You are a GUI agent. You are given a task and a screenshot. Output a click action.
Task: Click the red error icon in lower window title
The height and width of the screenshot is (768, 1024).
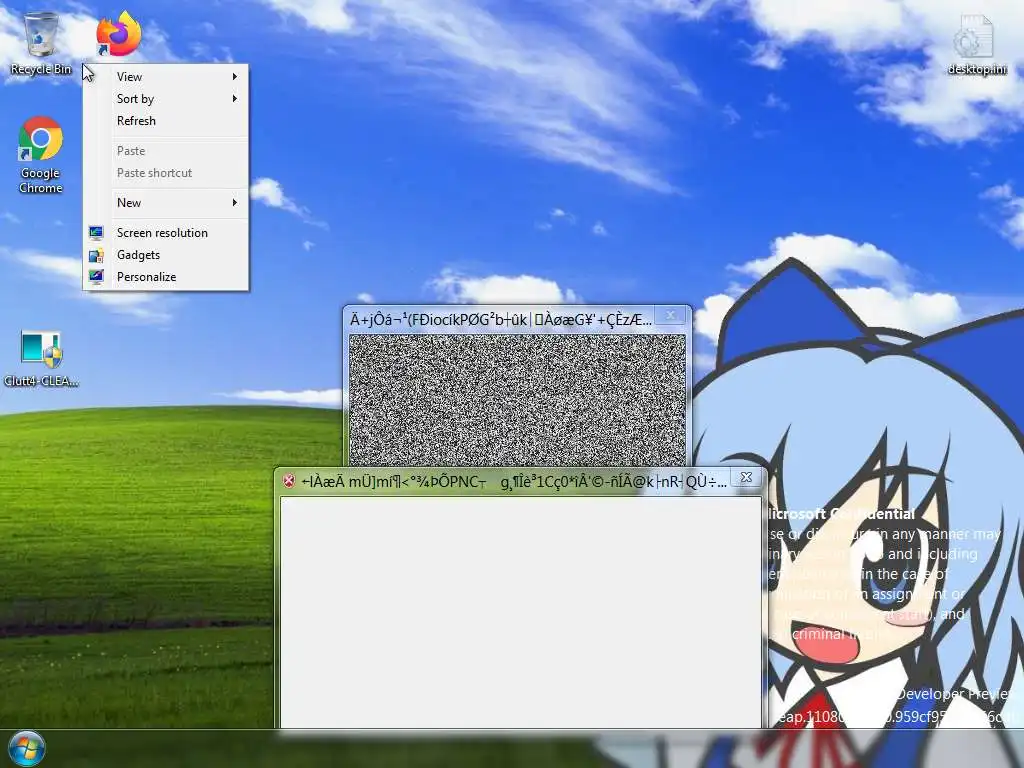289,481
